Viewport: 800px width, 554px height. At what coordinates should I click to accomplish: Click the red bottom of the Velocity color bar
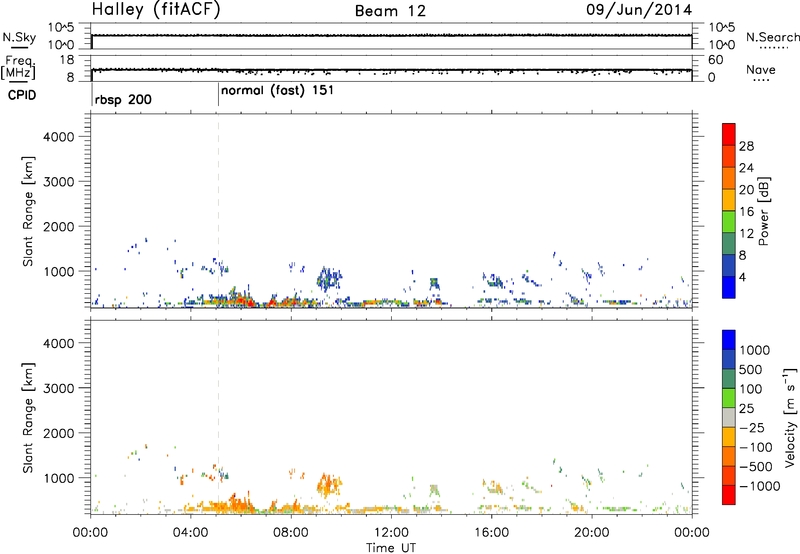(729, 495)
